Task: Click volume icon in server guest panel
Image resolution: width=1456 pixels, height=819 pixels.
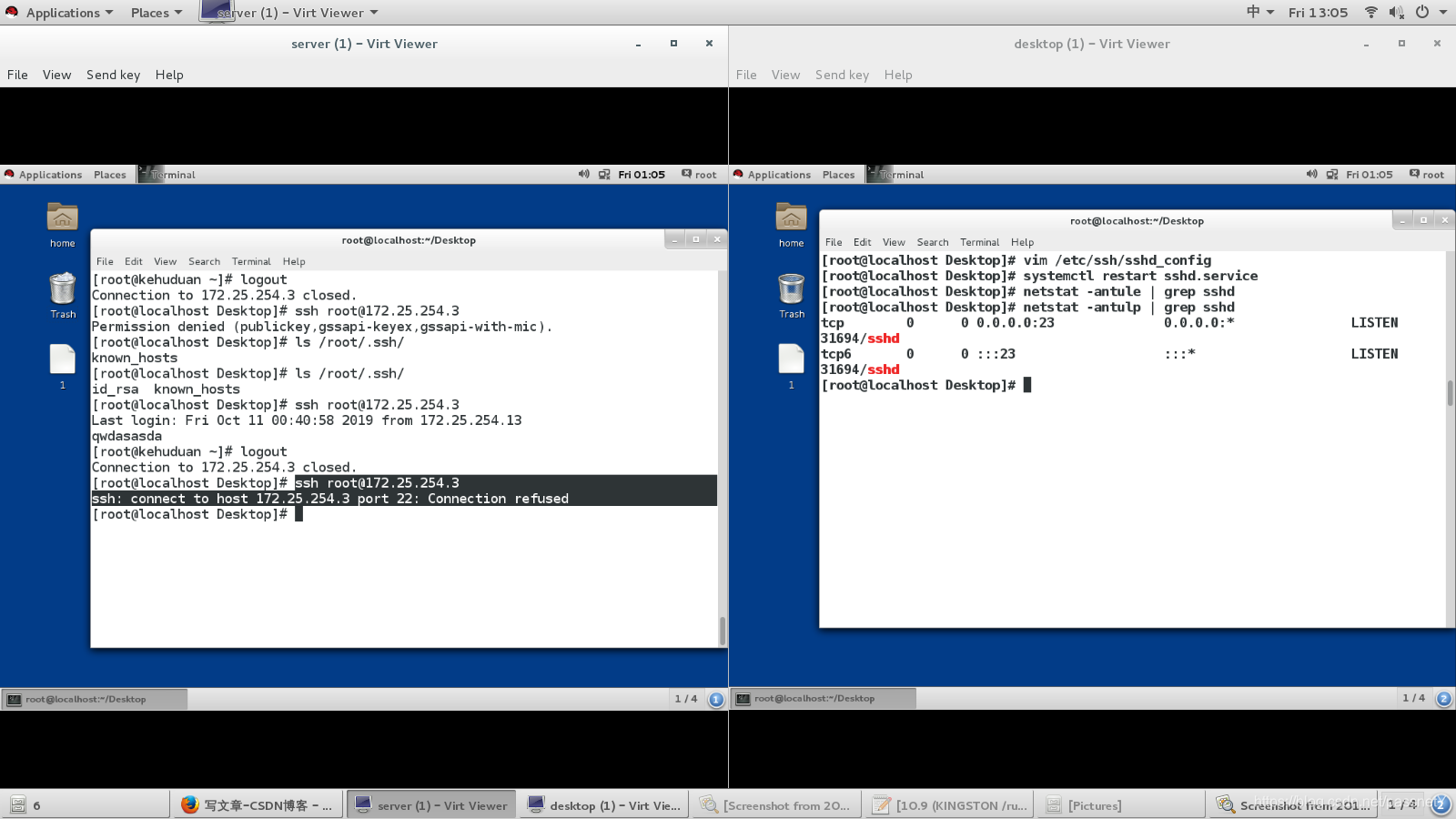Action: click(583, 174)
